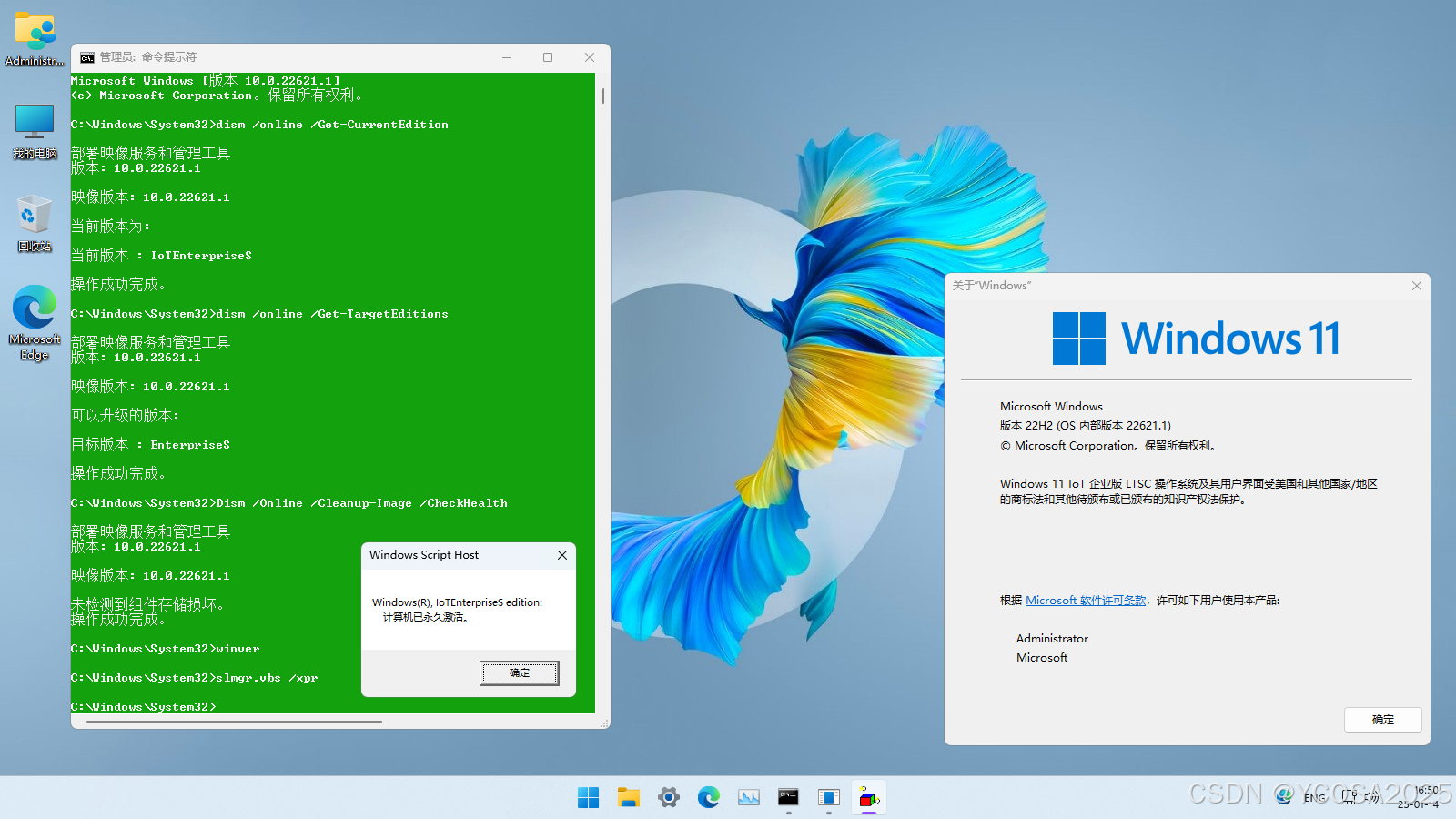Image resolution: width=1456 pixels, height=819 pixels.
Task: Click 'Microsoft' organization text in About dialog
Action: [x=1042, y=658]
